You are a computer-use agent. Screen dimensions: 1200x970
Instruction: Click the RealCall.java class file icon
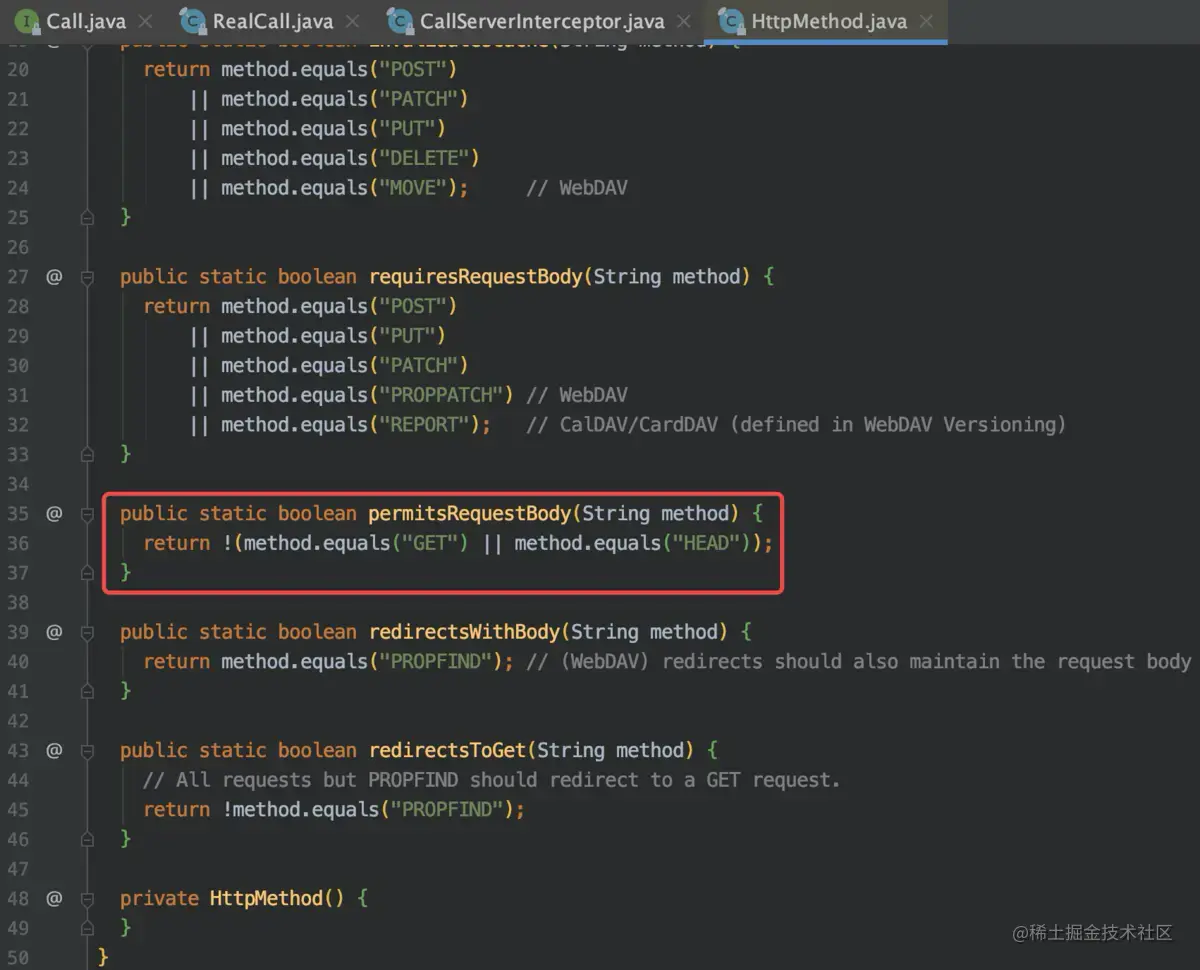(x=192, y=20)
